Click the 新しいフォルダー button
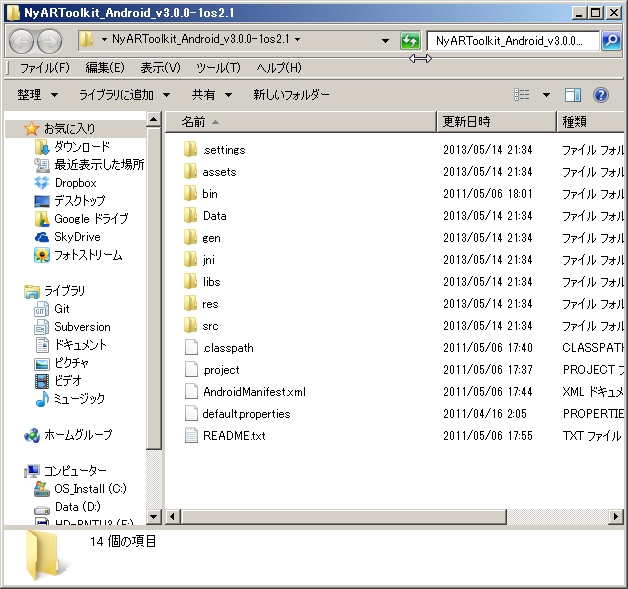Image resolution: width=628 pixels, height=589 pixels. pos(291,95)
